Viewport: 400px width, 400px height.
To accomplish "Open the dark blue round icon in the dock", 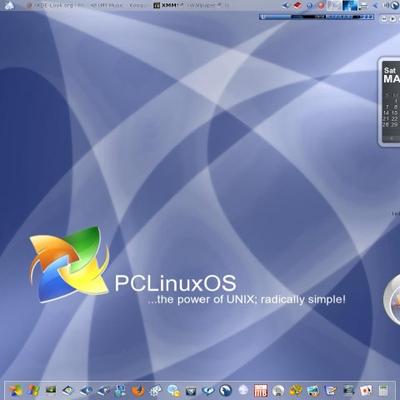I will [x=225, y=390].
